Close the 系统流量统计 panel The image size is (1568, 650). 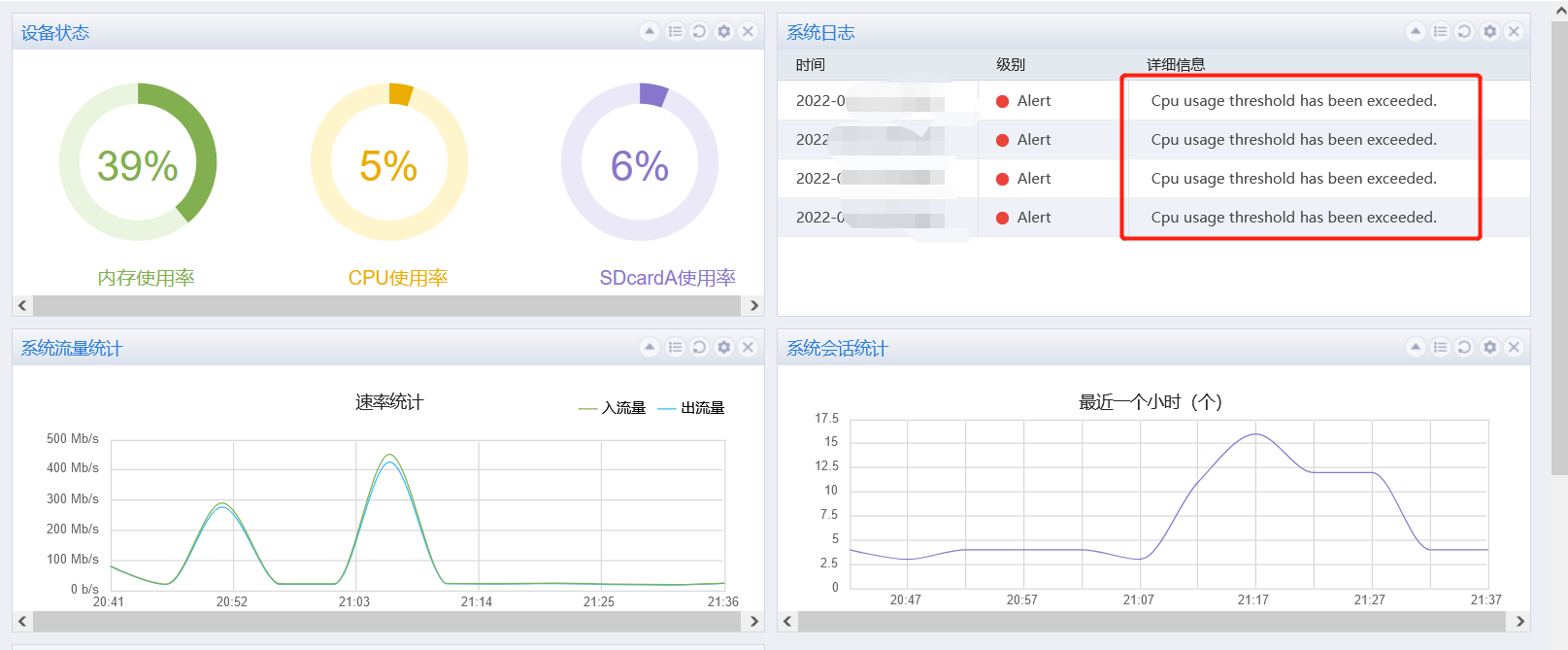(x=748, y=347)
